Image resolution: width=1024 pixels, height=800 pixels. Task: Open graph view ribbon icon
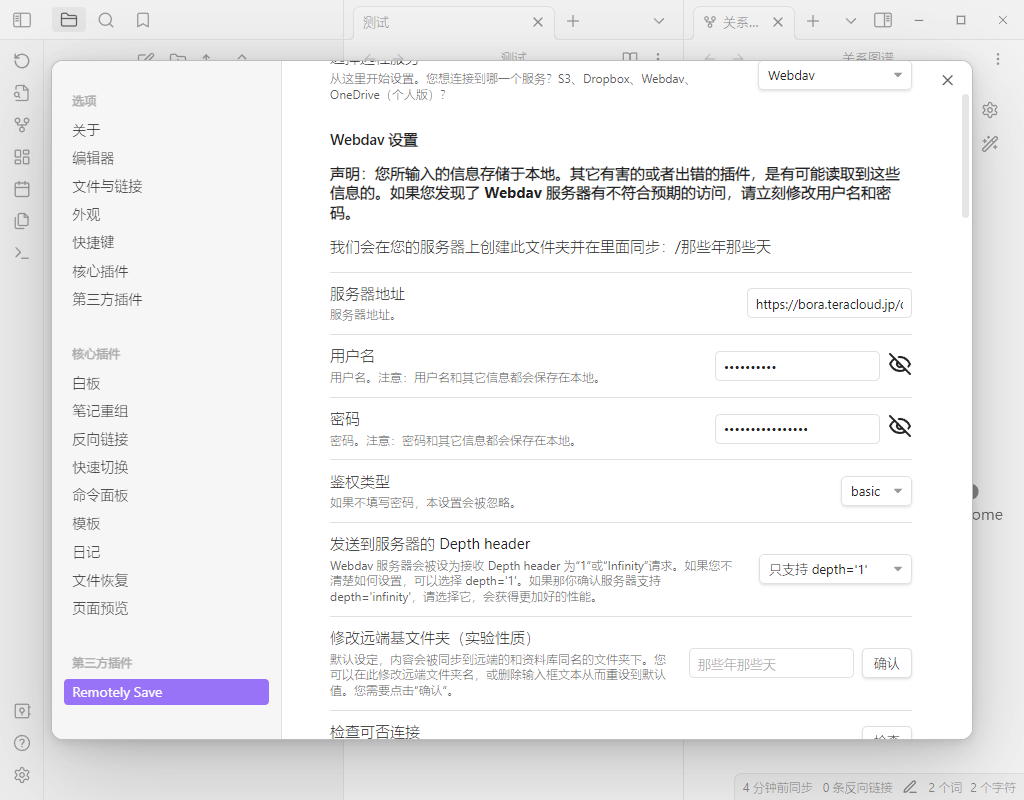[x=22, y=125]
